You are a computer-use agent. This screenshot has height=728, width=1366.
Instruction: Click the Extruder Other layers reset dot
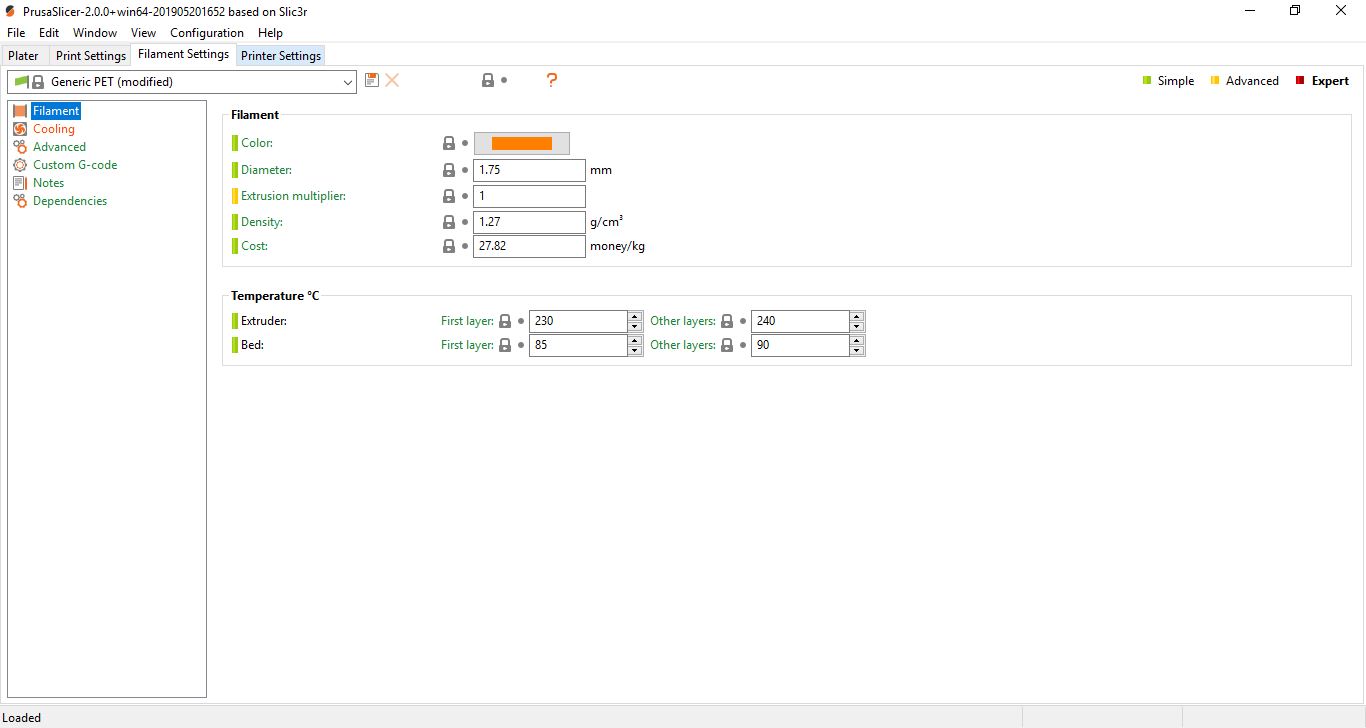pyautogui.click(x=743, y=321)
